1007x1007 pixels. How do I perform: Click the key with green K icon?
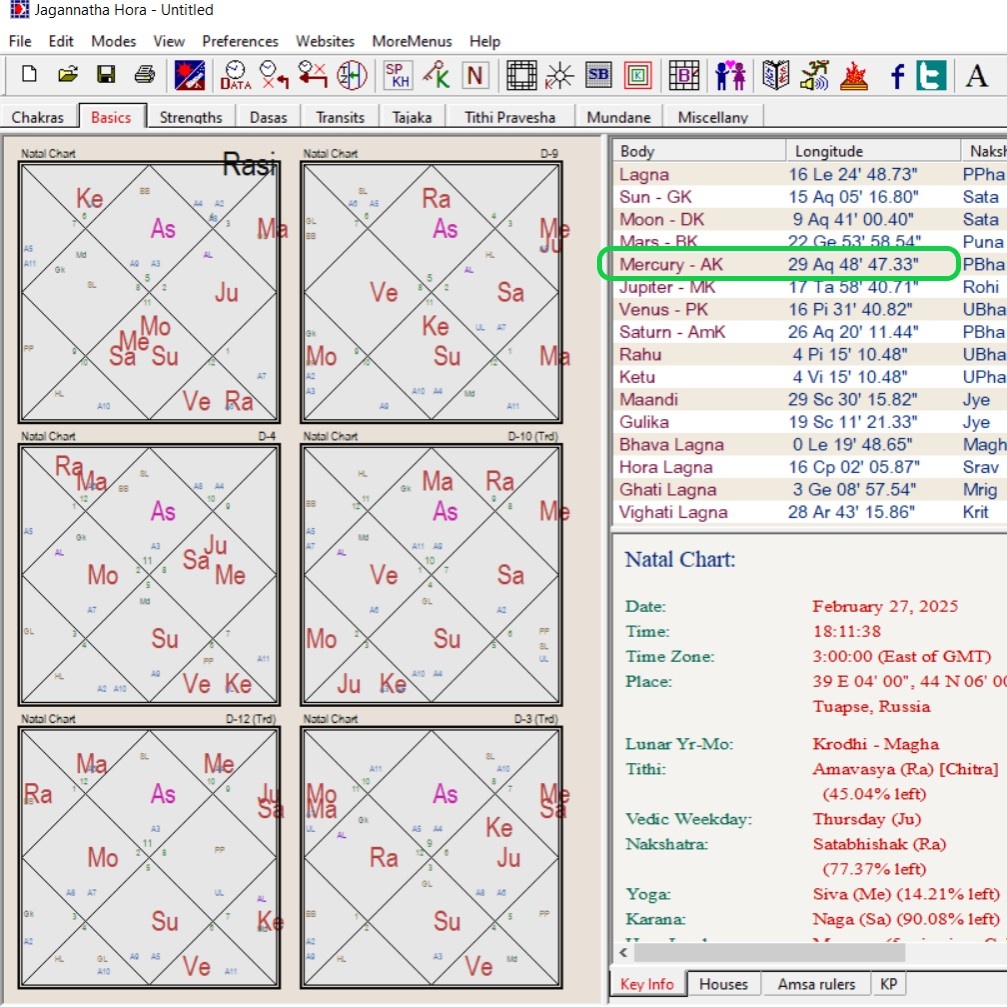pyautogui.click(x=436, y=75)
